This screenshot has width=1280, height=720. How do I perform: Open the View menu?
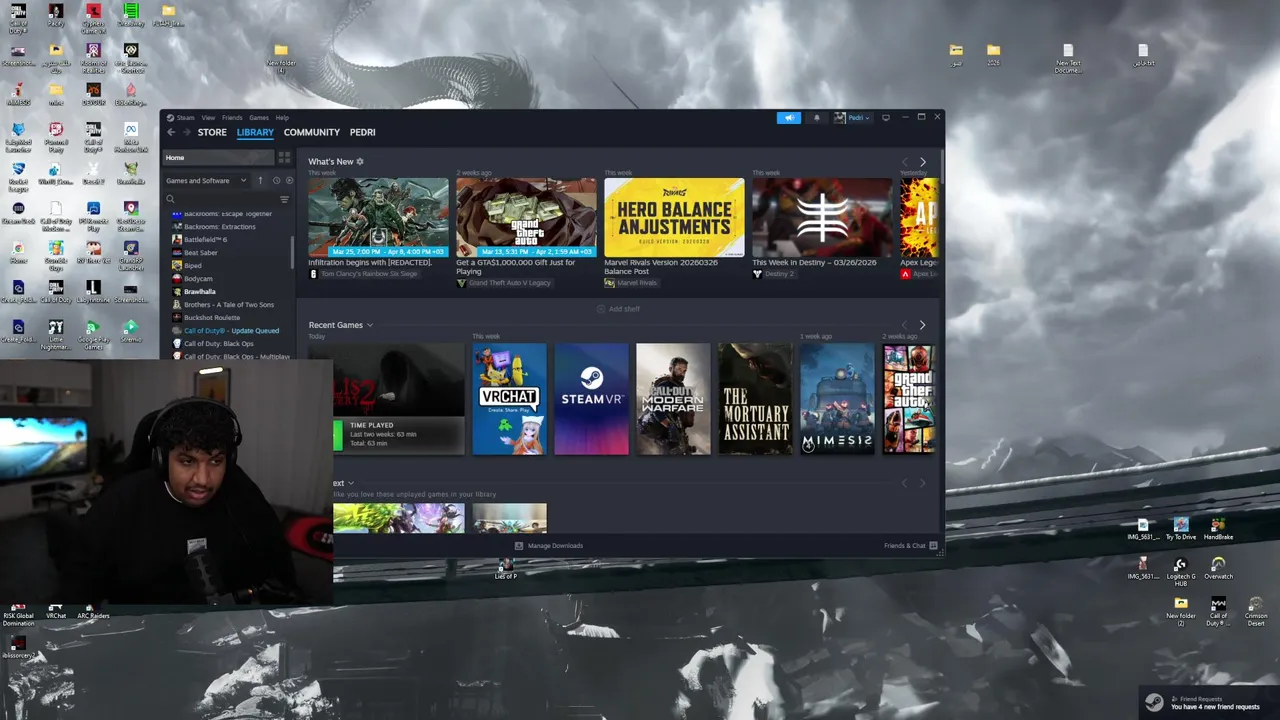click(x=208, y=118)
